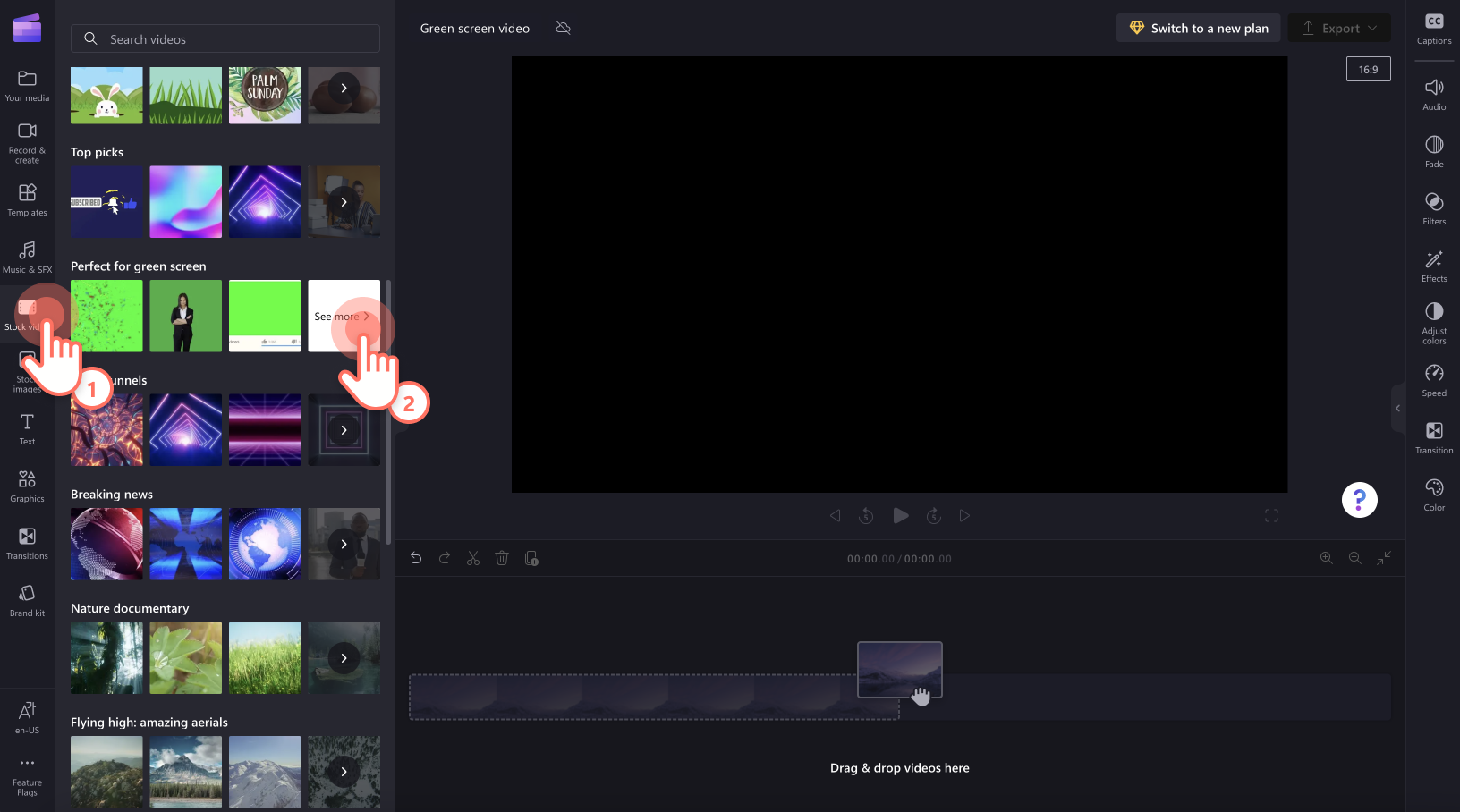Screen dimensions: 1460x812
Task: Open the Brand kit panel
Action: [27, 599]
